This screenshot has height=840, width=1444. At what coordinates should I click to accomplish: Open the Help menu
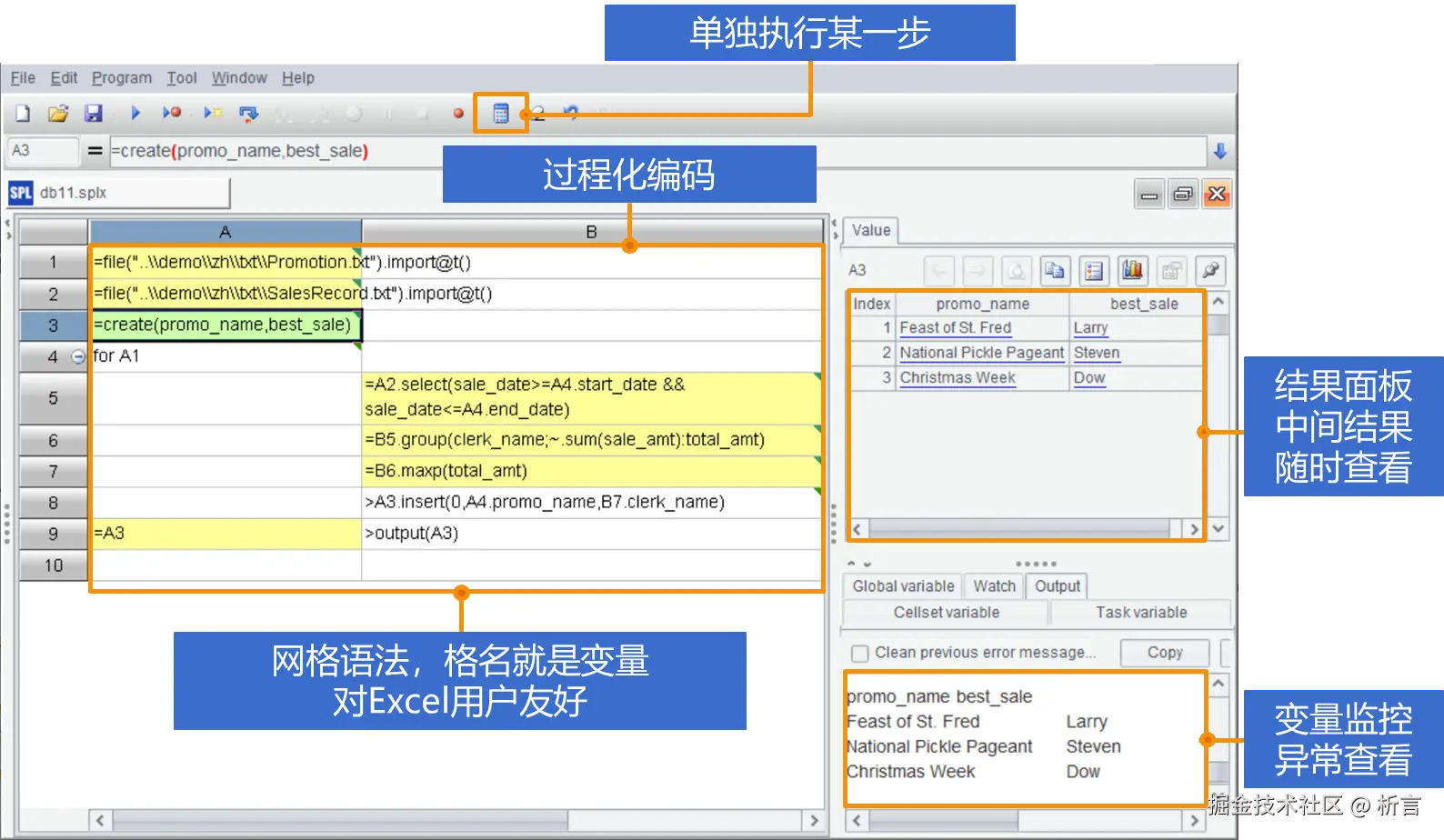pyautogui.click(x=297, y=78)
